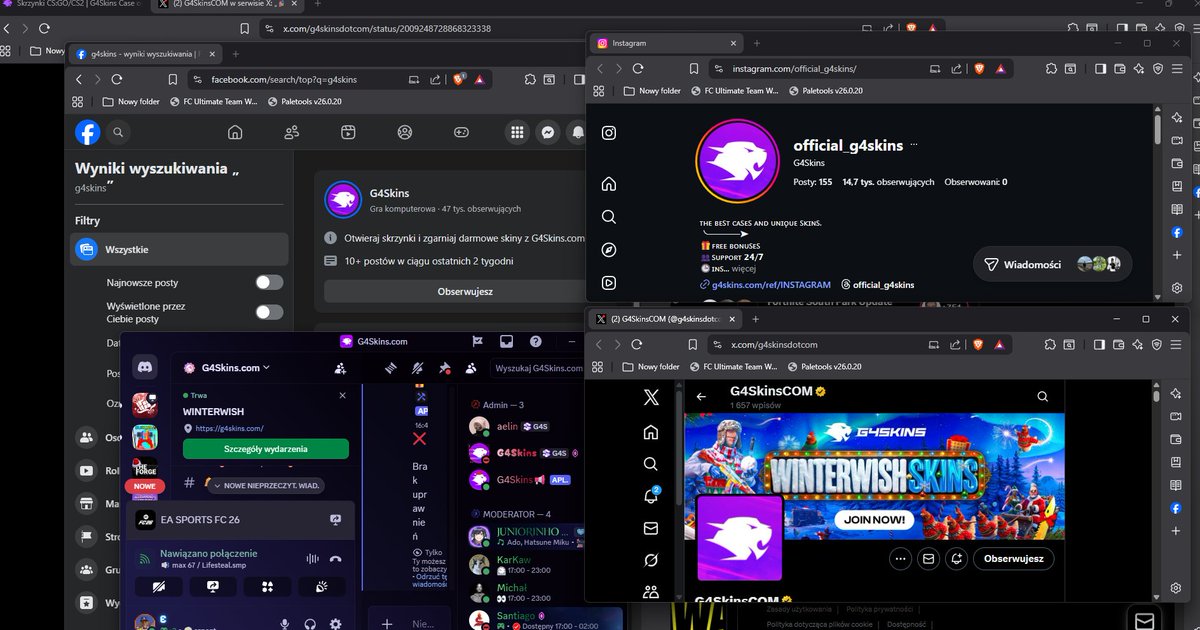This screenshot has height=630, width=1200.
Task: Open Facebook Messenger icon
Action: (548, 132)
